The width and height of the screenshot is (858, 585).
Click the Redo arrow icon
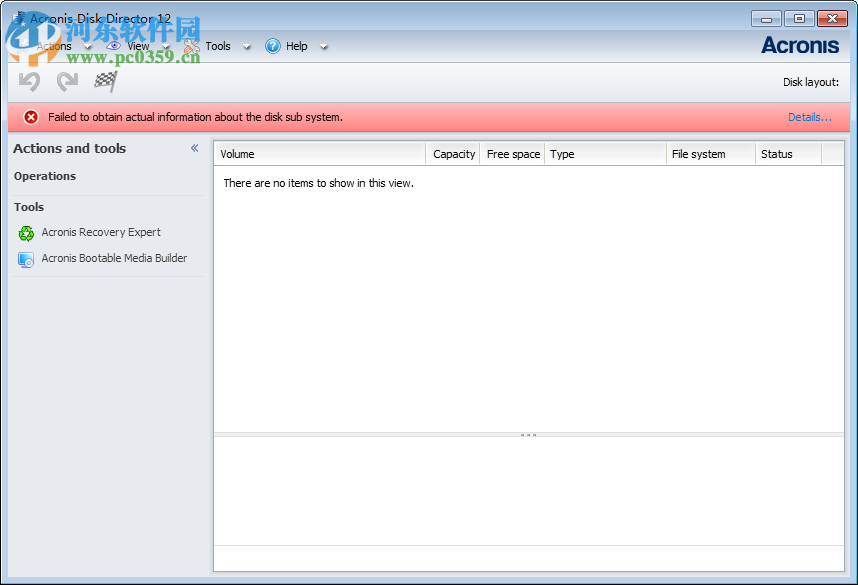(66, 81)
